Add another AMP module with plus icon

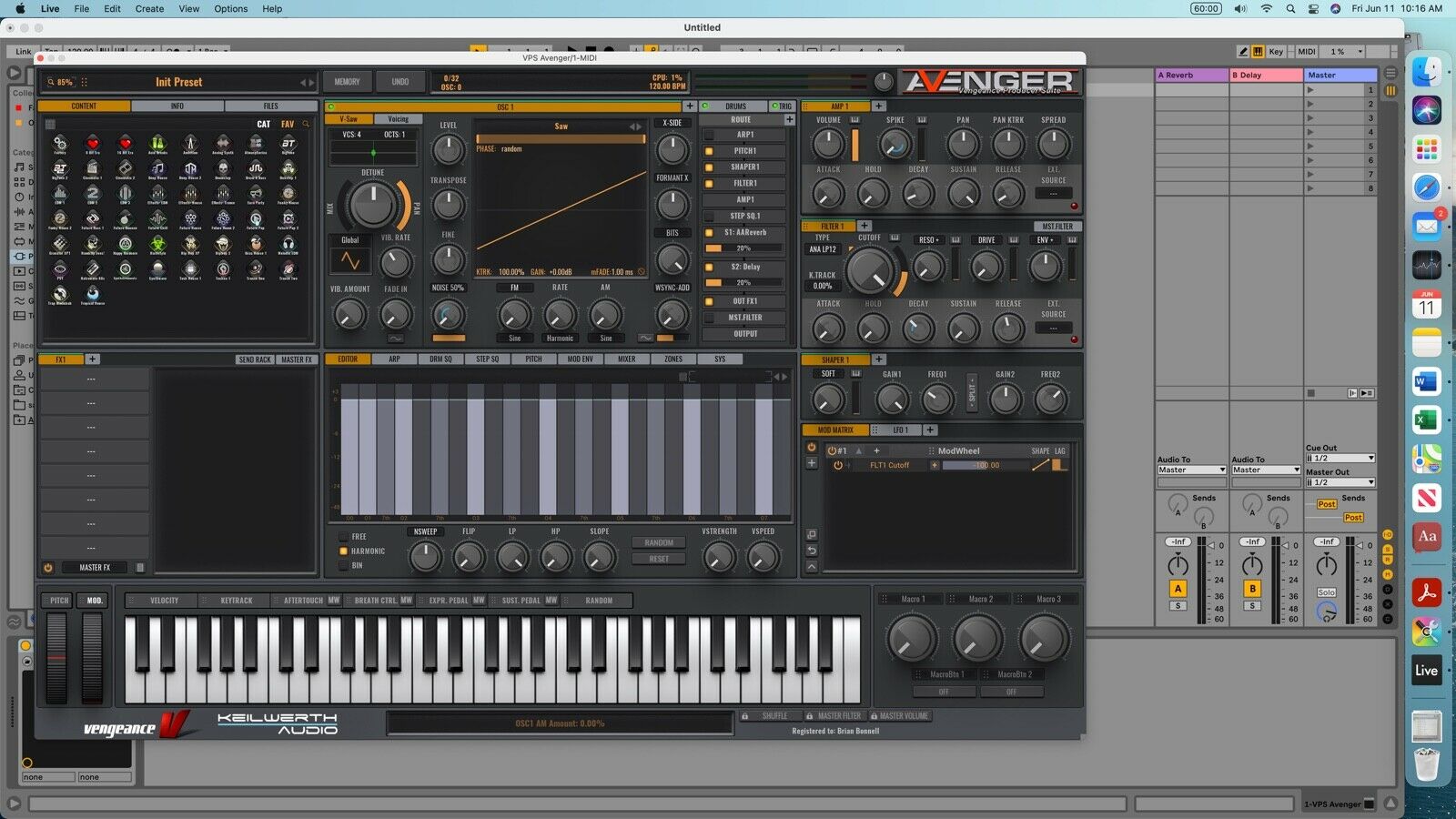tap(879, 106)
